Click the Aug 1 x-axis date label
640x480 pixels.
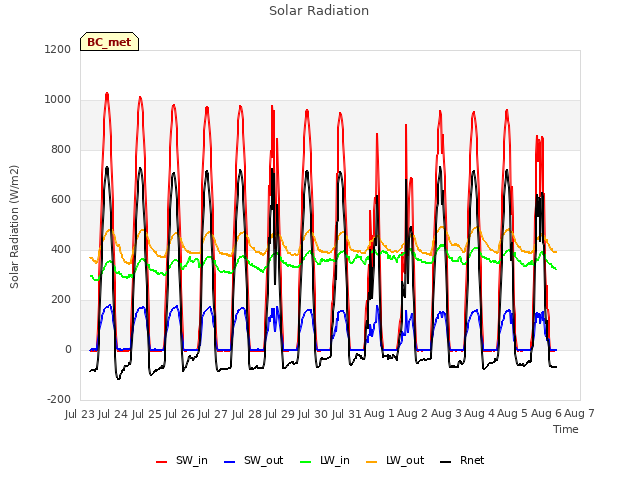point(379,414)
